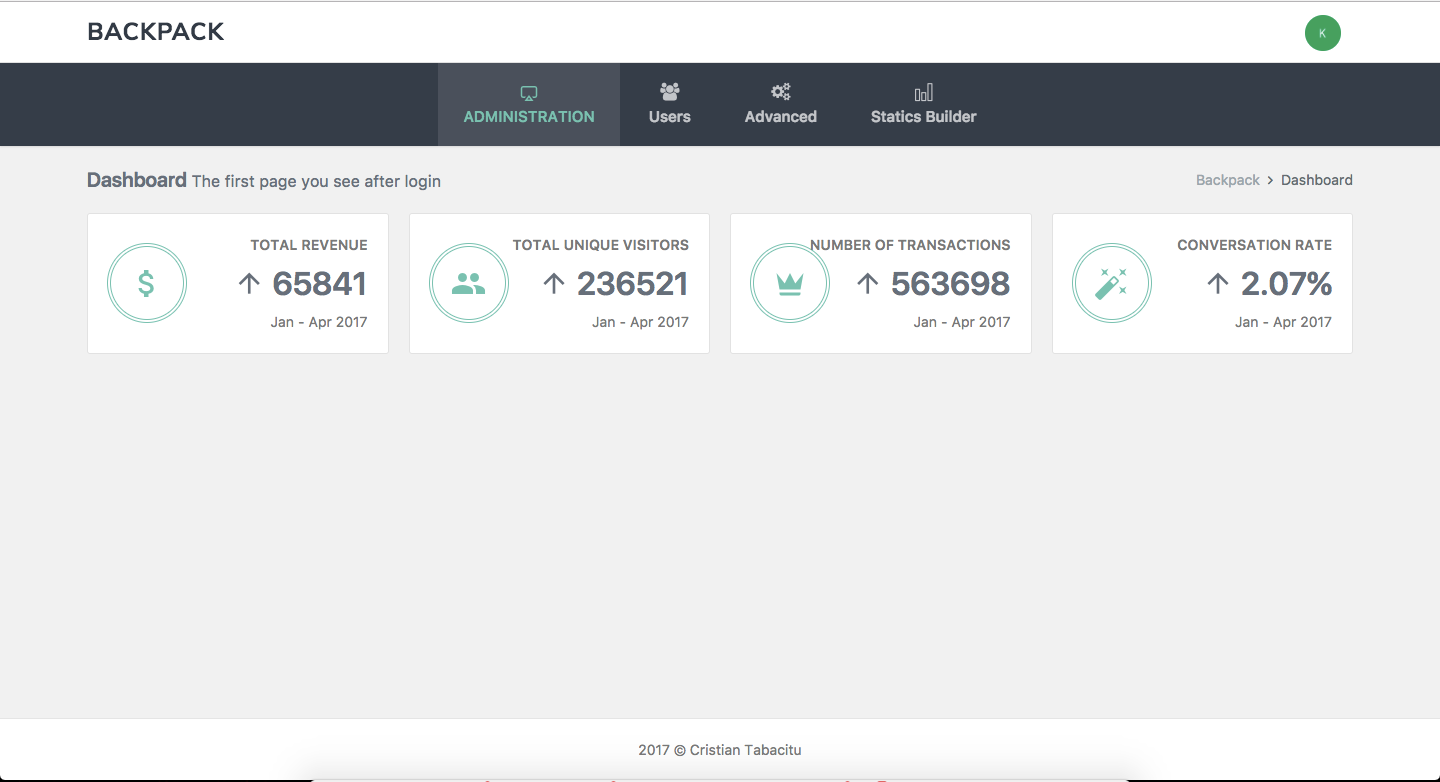Click the 65841 revenue value
Viewport: 1440px width, 782px height.
(320, 284)
